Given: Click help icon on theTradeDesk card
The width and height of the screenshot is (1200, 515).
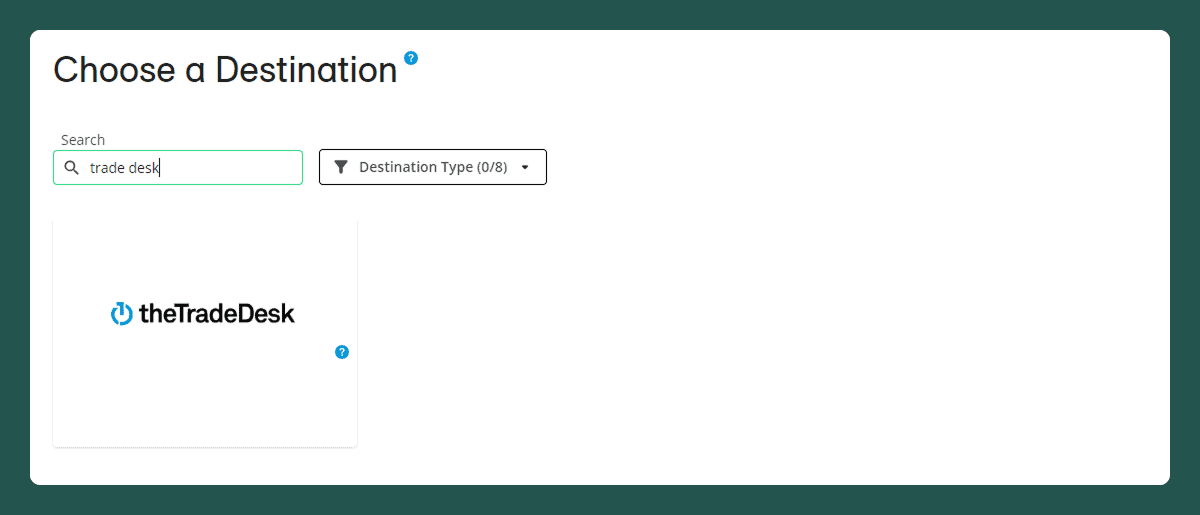Looking at the screenshot, I should (342, 352).
